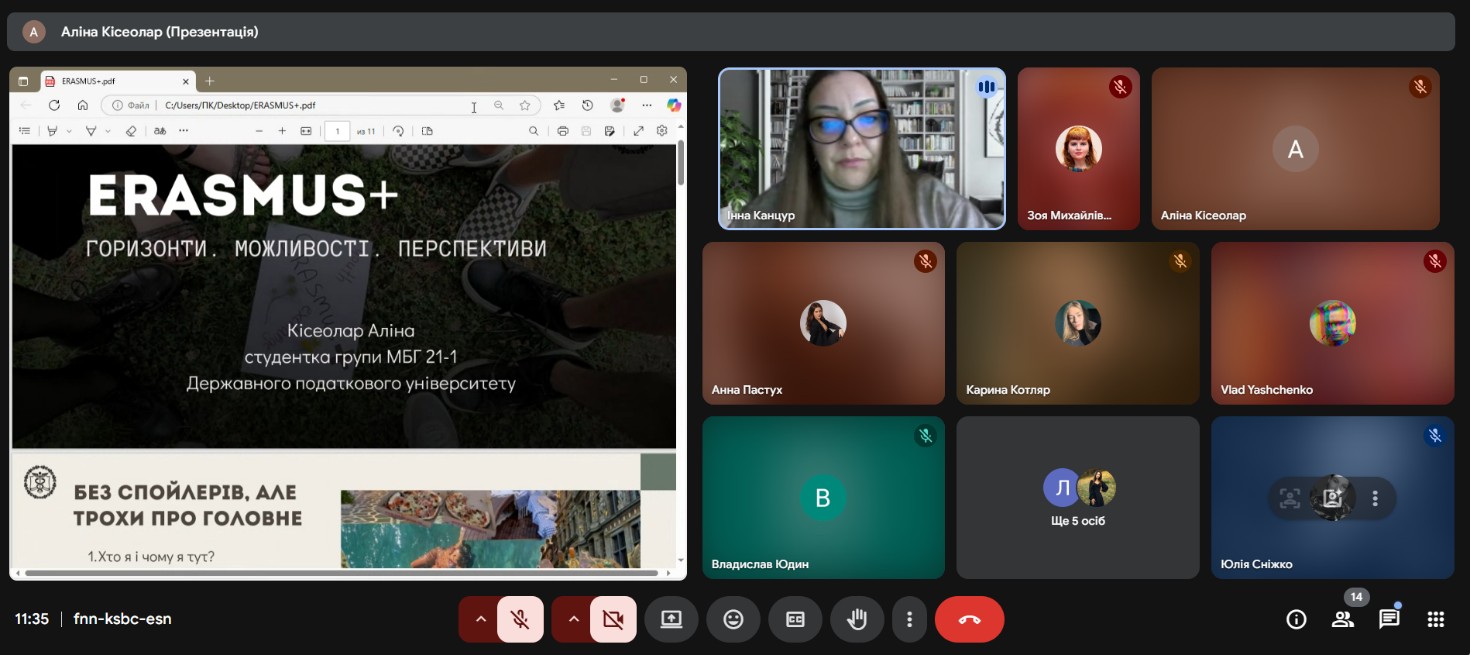Expand microphone audio options chevron
This screenshot has height=655, width=1470.
tap(480, 619)
